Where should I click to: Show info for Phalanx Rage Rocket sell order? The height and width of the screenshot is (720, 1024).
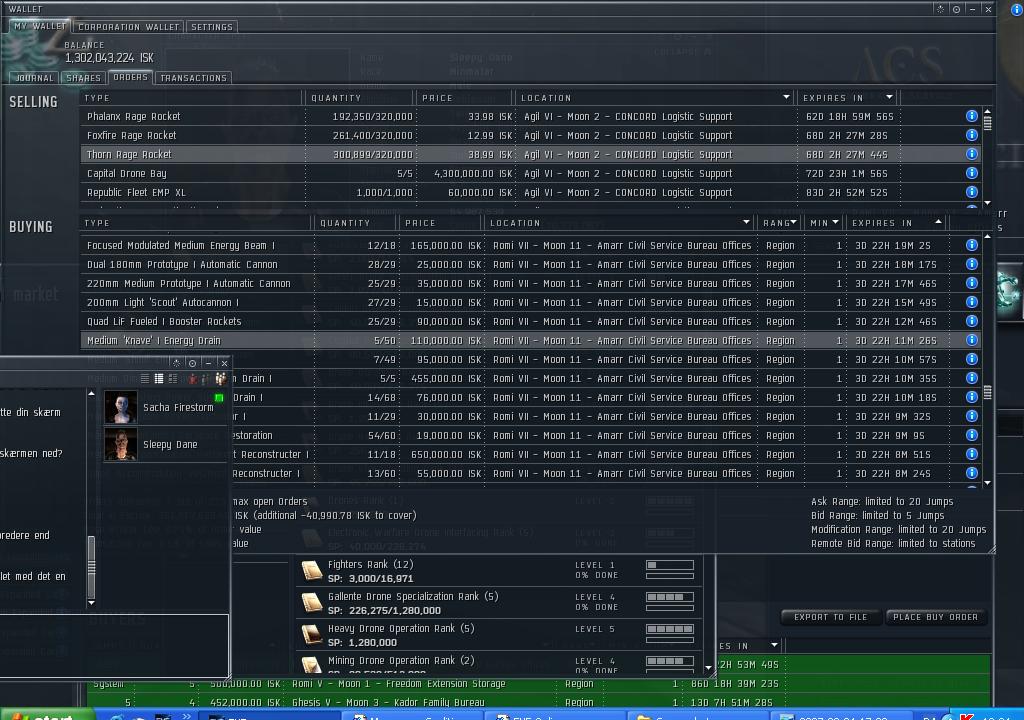tap(972, 116)
